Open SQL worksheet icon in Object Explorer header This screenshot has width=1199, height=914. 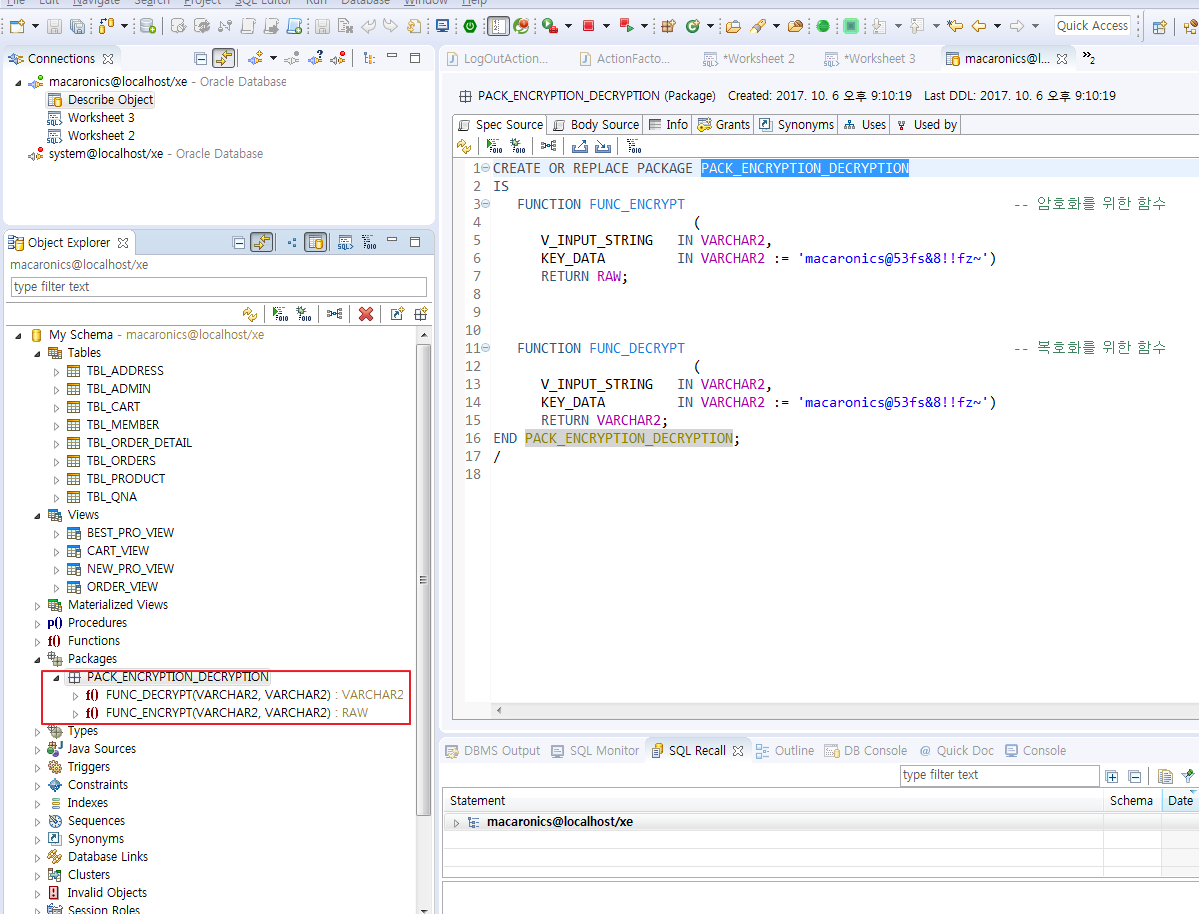pos(344,242)
